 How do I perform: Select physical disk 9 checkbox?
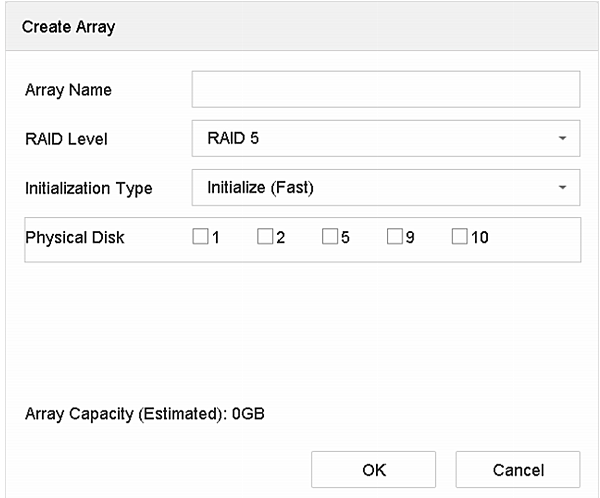click(395, 238)
